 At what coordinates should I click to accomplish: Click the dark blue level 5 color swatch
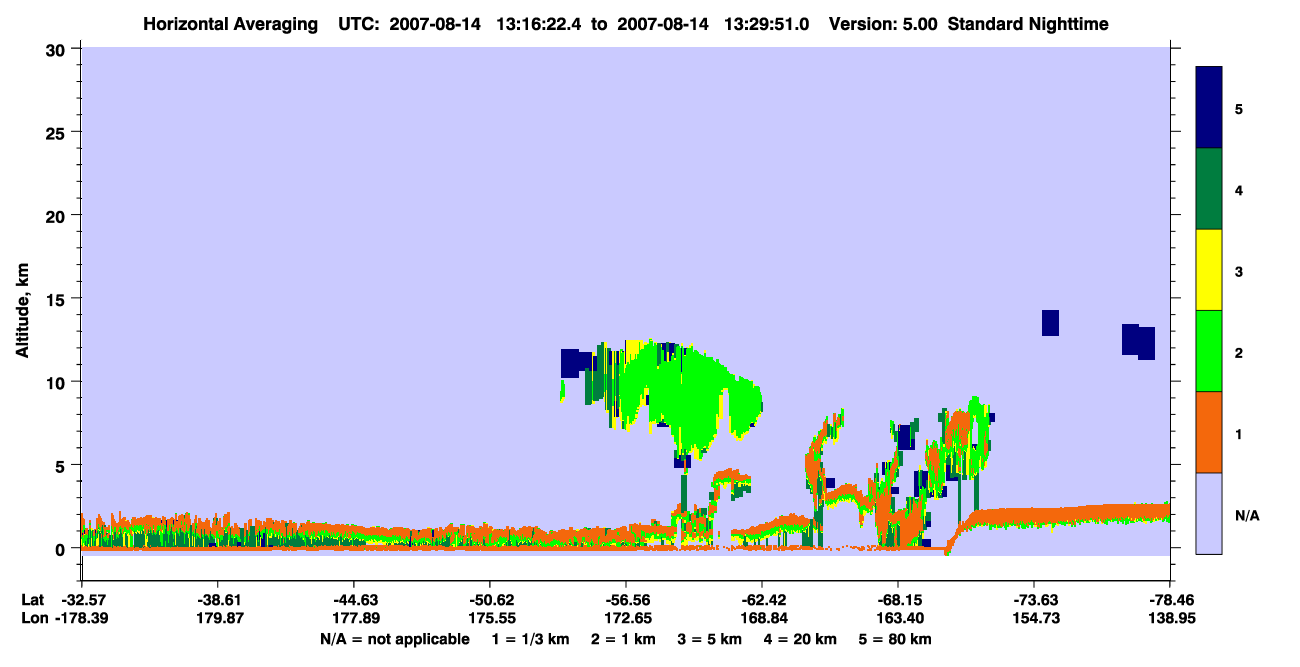click(x=1209, y=108)
